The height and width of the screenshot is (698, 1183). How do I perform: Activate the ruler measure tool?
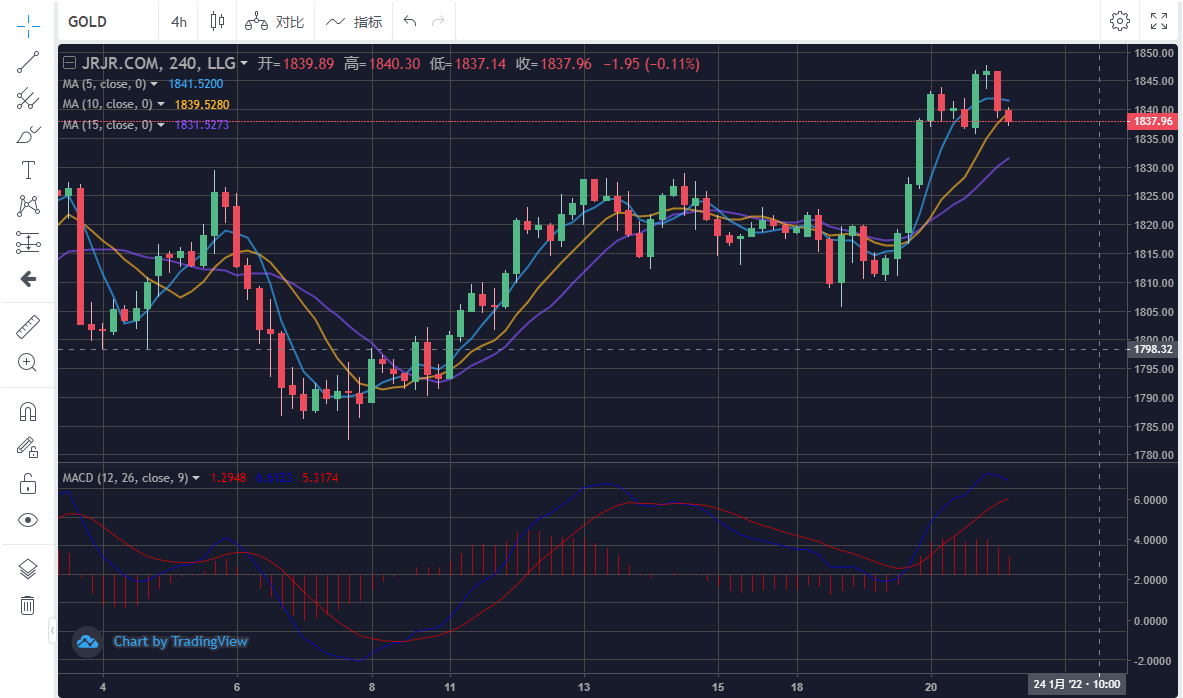pyautogui.click(x=28, y=326)
